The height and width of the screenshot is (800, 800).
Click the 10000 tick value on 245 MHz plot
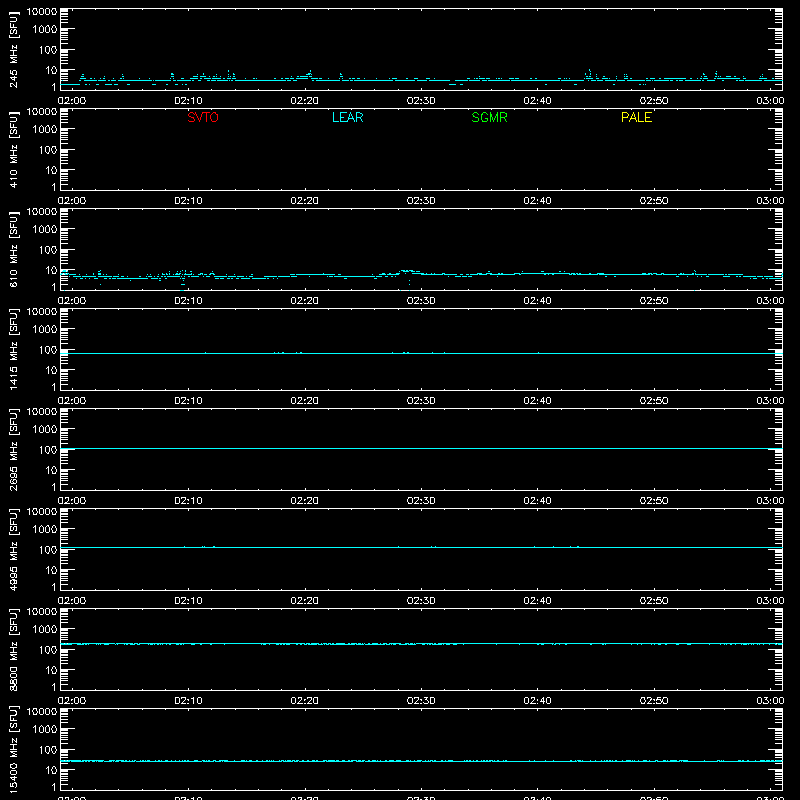(42, 12)
